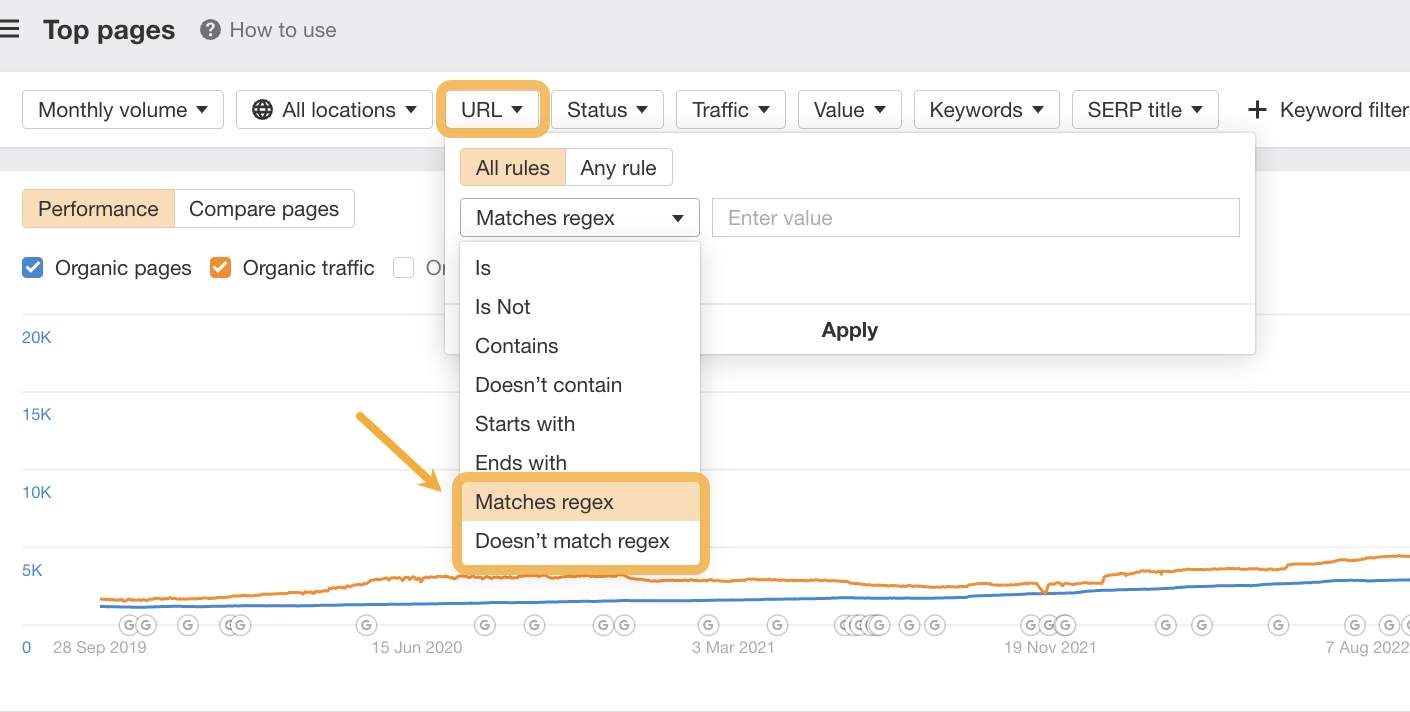
Task: Select Doesn't match regex option
Action: pos(572,541)
